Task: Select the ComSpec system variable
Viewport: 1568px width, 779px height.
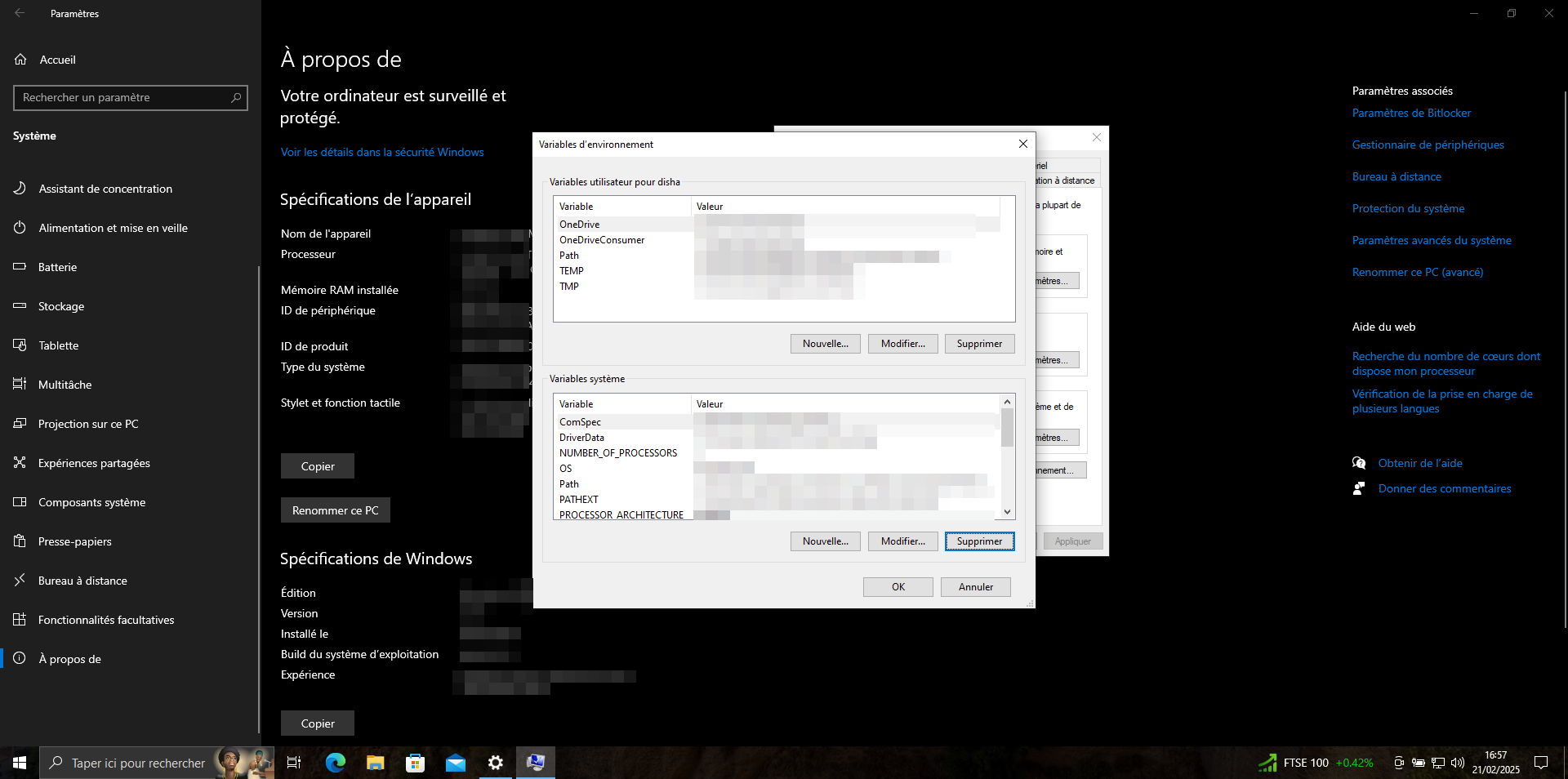Action: tap(777, 422)
